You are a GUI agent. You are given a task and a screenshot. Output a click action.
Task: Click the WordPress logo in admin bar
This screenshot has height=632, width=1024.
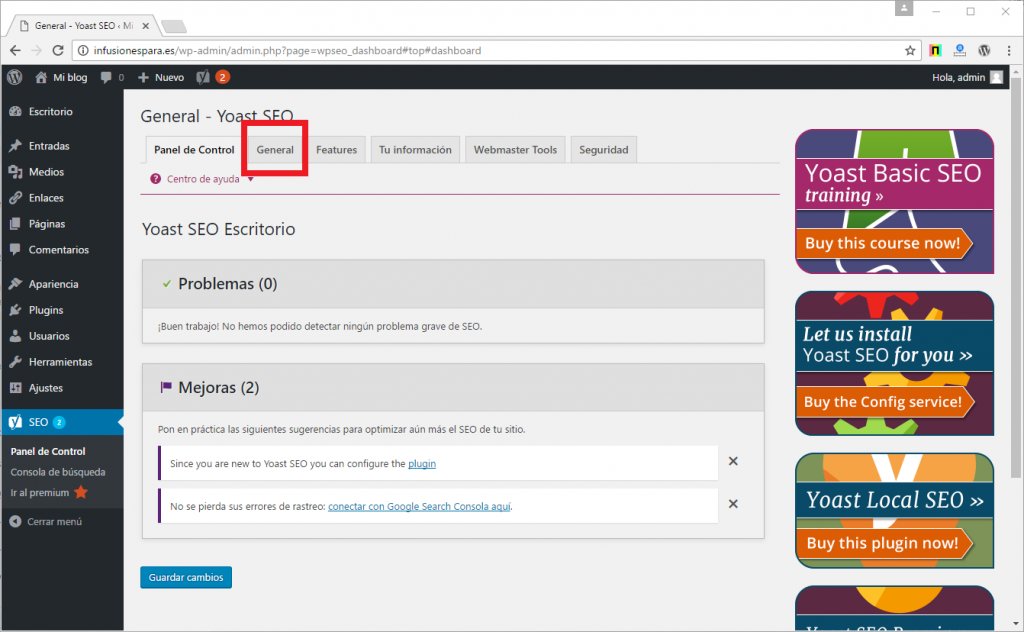pyautogui.click(x=14, y=77)
